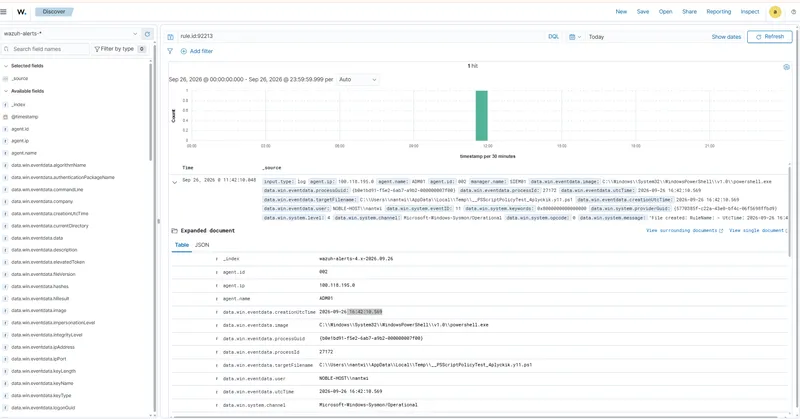
Task: Select data.win.eventdata.ipAddress field
Action: point(43,347)
